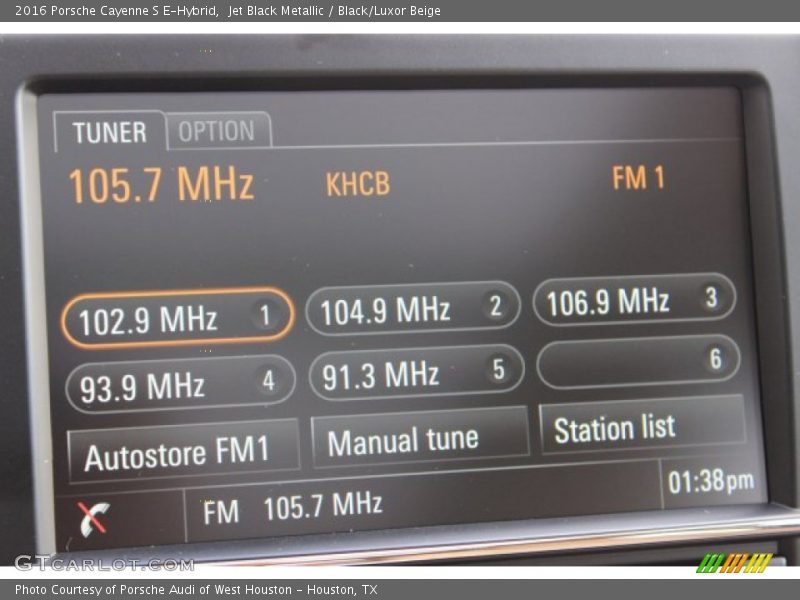The height and width of the screenshot is (600, 800).
Task: Select preset 3 at 106.9 MHz
Action: click(635, 299)
